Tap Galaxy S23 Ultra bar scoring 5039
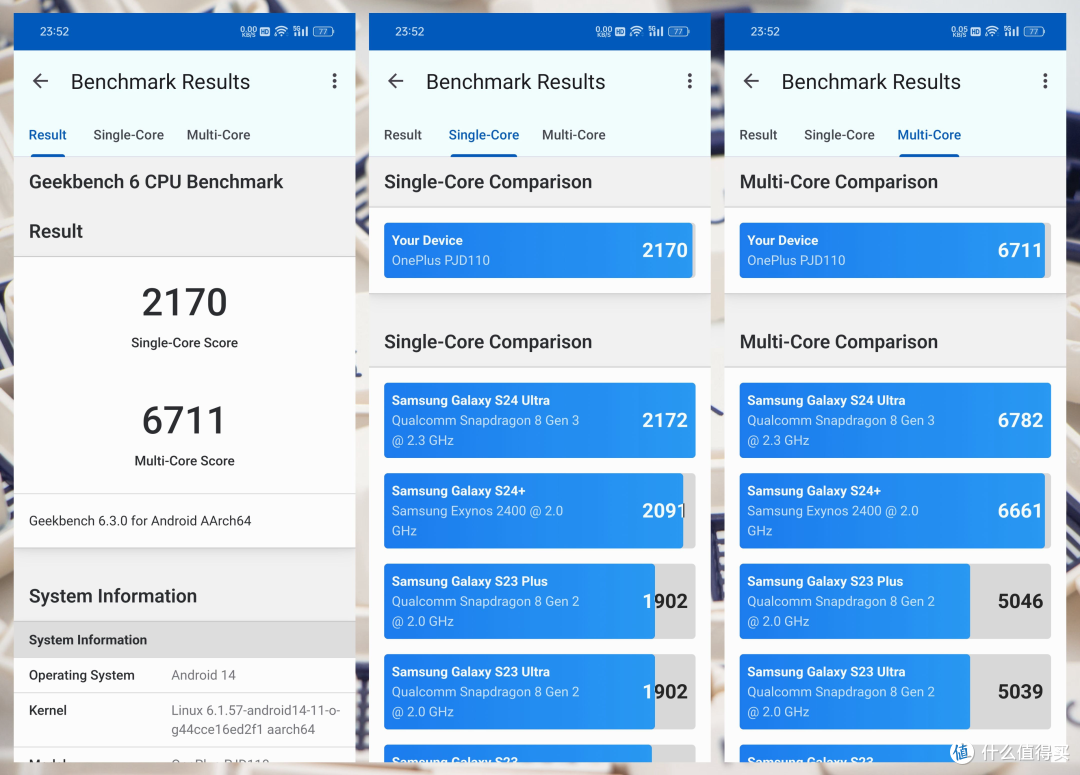This screenshot has width=1080, height=775. [x=895, y=692]
